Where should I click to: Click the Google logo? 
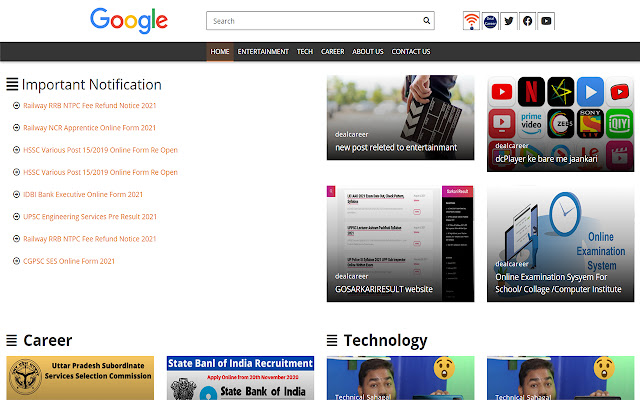click(x=129, y=20)
